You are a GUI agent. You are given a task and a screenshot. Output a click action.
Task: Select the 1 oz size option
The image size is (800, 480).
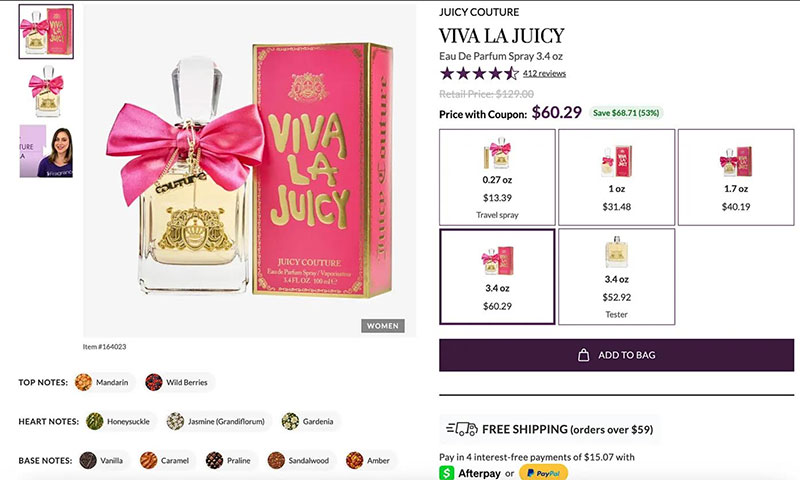coord(616,177)
